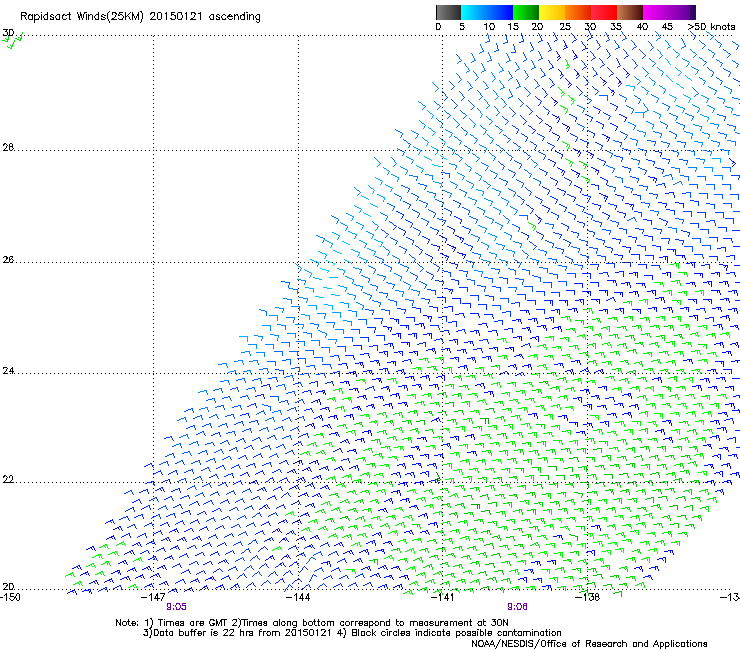Click the latitude label '30'
This screenshot has width=740, height=650.
pos(8,33)
